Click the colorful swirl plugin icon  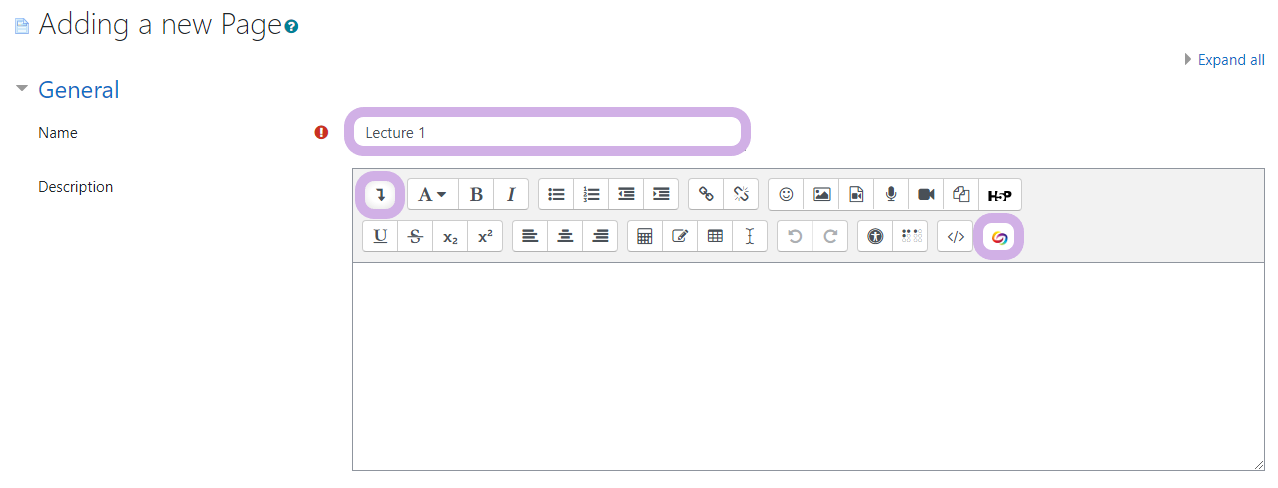pos(999,237)
